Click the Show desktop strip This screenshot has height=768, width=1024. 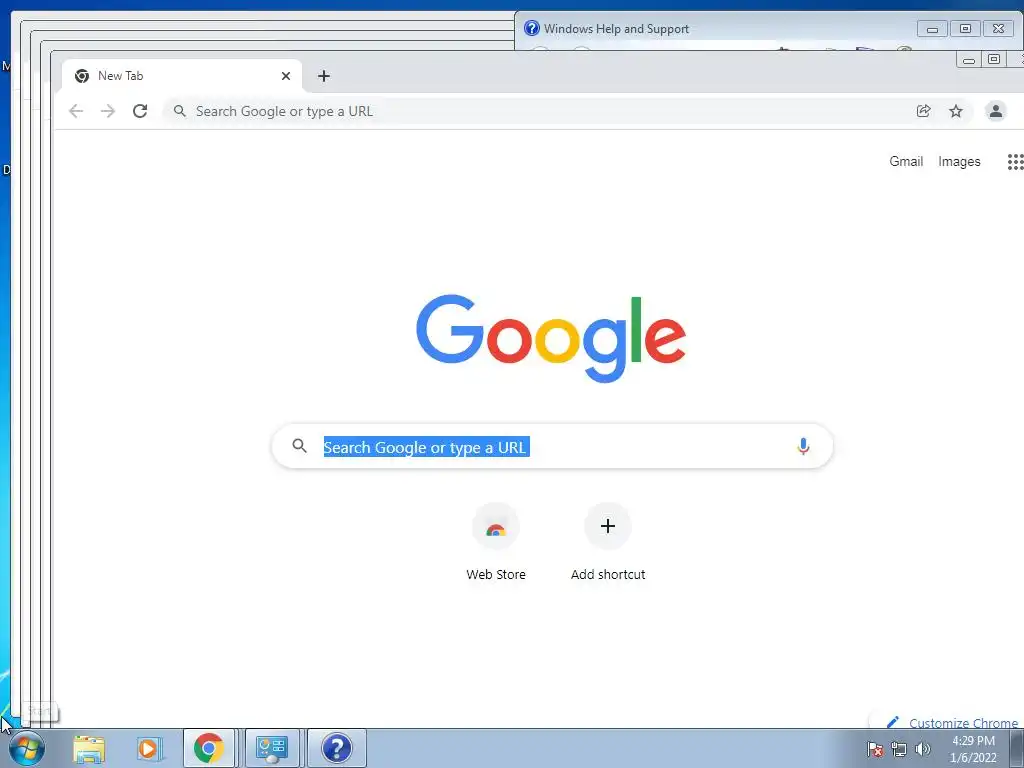[x=1017, y=748]
